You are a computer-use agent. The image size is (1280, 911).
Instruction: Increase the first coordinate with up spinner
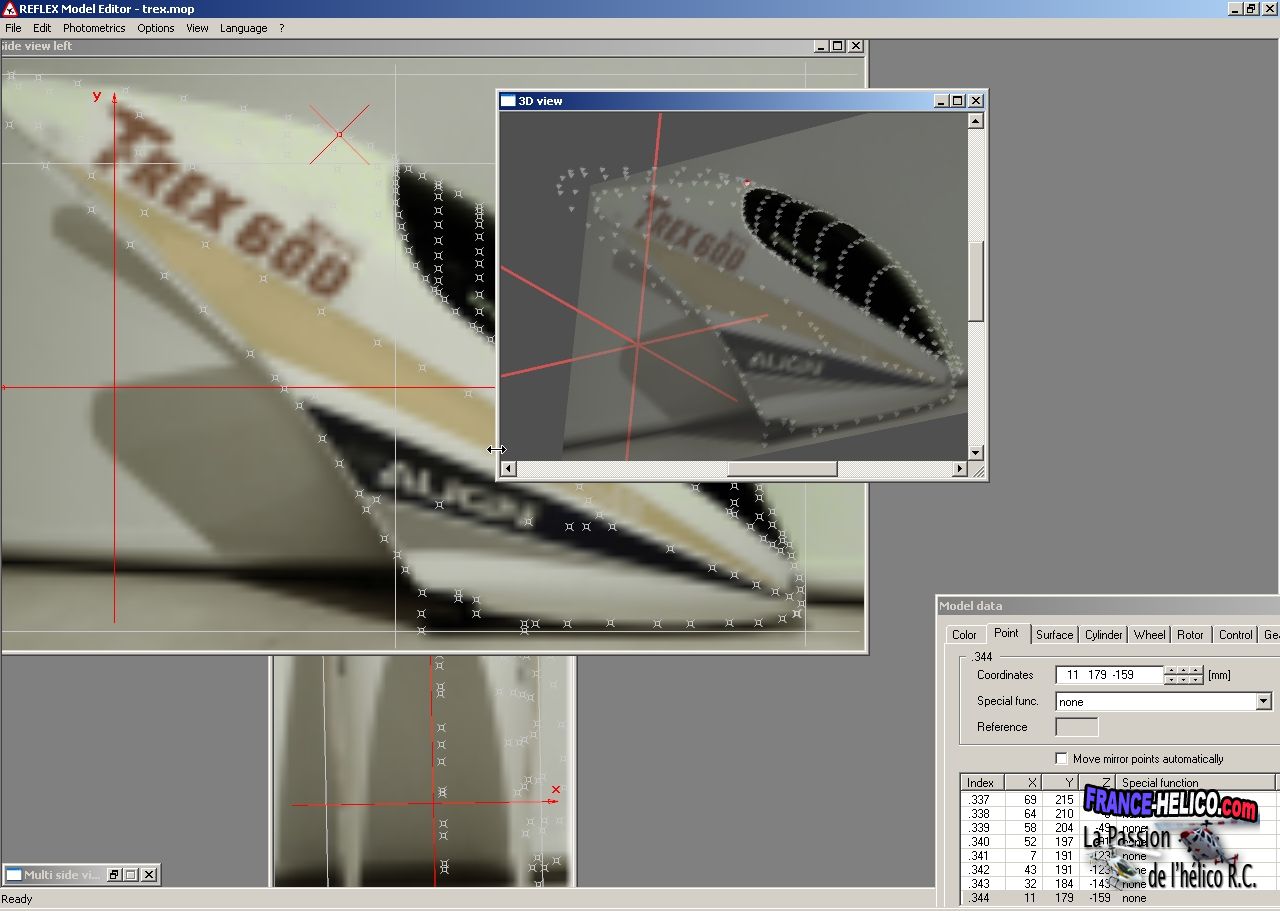point(1172,670)
